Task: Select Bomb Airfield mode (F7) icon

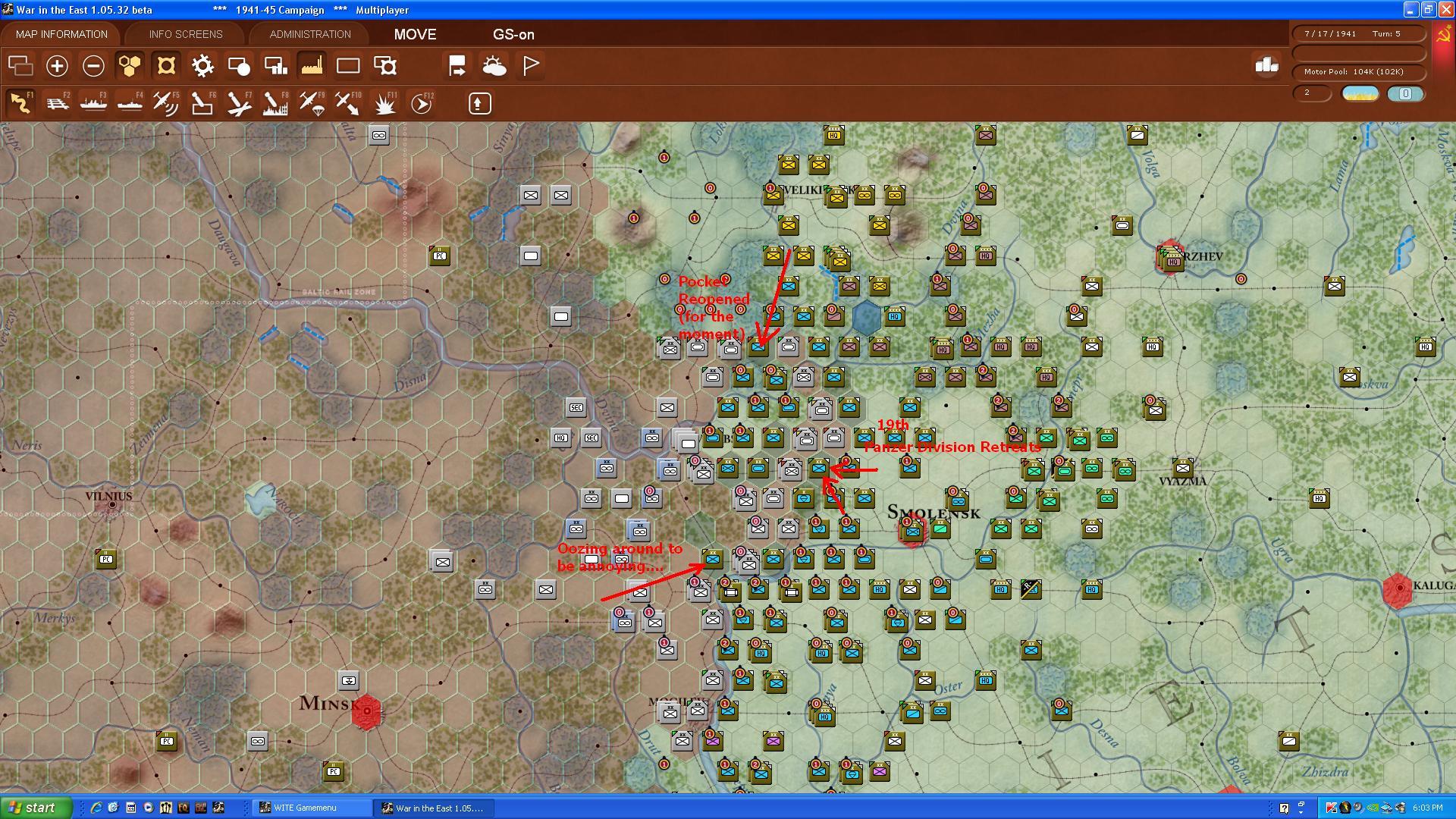Action: click(x=239, y=102)
